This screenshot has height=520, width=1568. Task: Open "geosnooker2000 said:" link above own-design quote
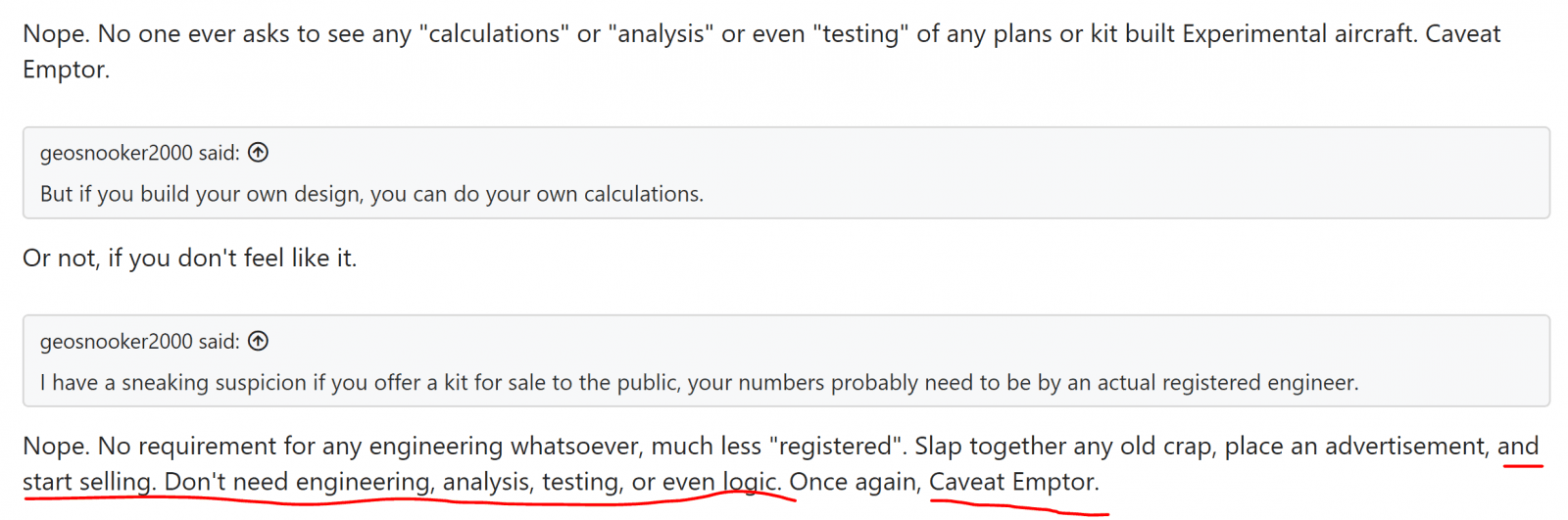point(139,153)
